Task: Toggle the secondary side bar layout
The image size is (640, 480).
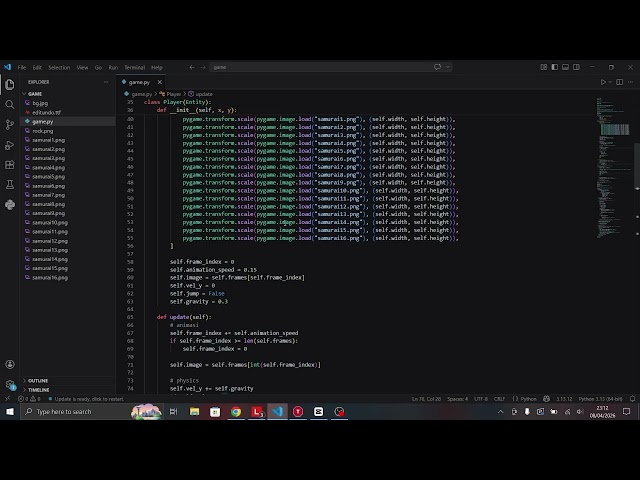Action: (x=576, y=67)
